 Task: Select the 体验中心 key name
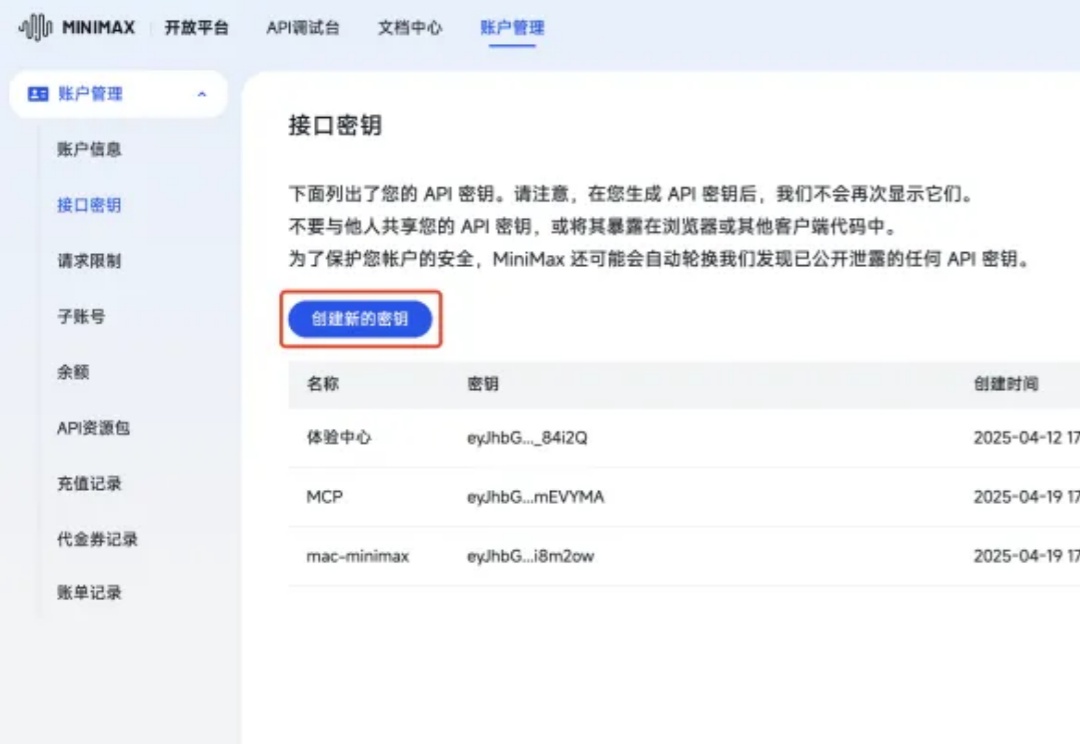point(339,437)
